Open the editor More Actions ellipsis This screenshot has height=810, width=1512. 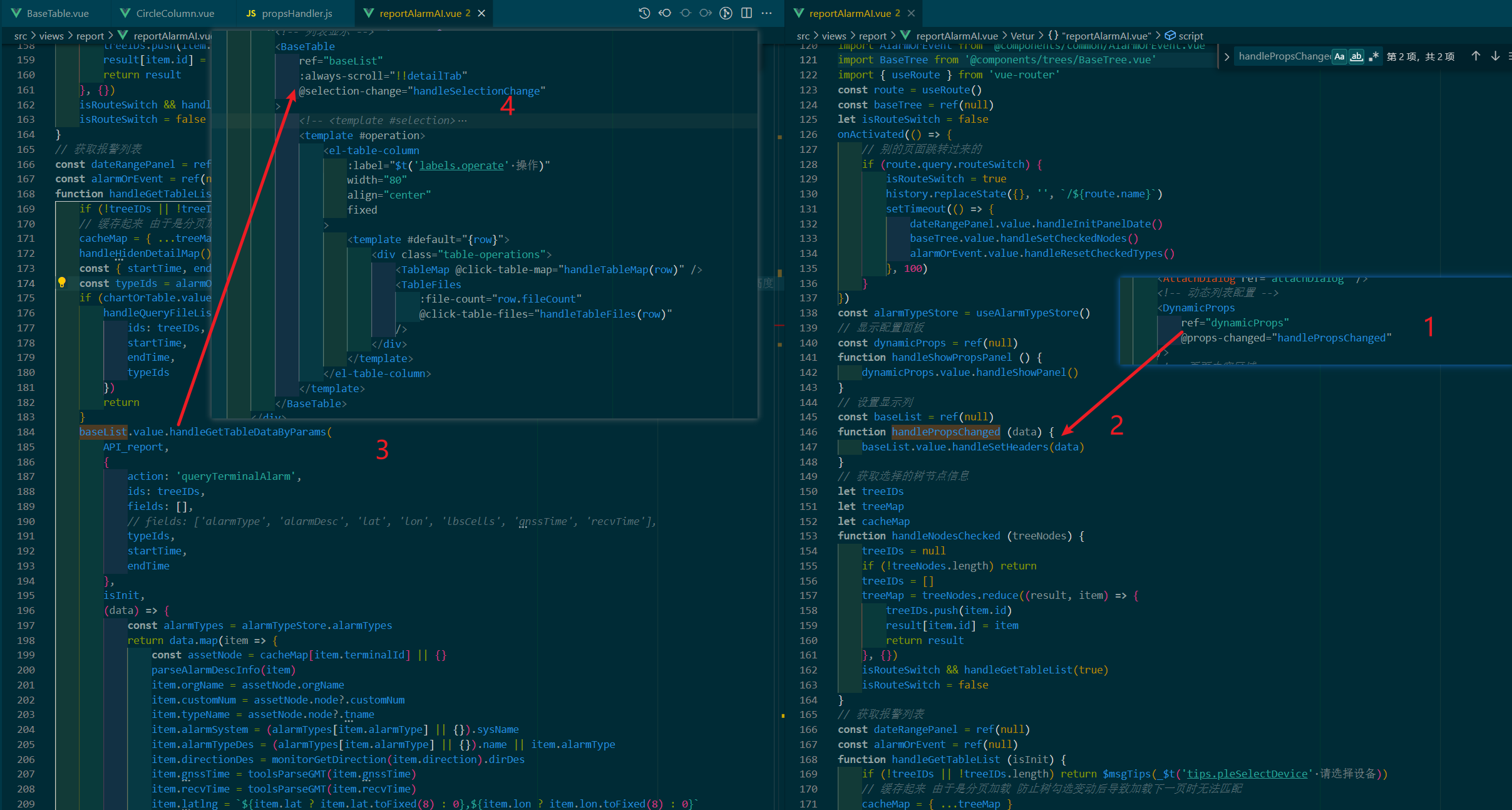(x=766, y=13)
